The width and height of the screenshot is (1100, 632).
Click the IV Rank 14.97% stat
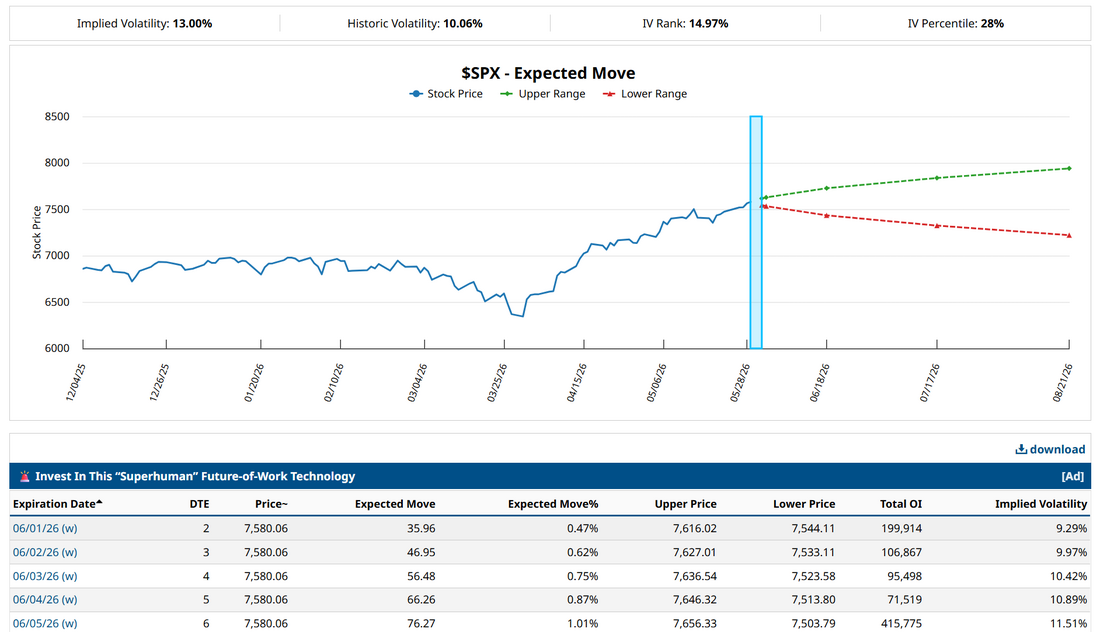click(685, 23)
